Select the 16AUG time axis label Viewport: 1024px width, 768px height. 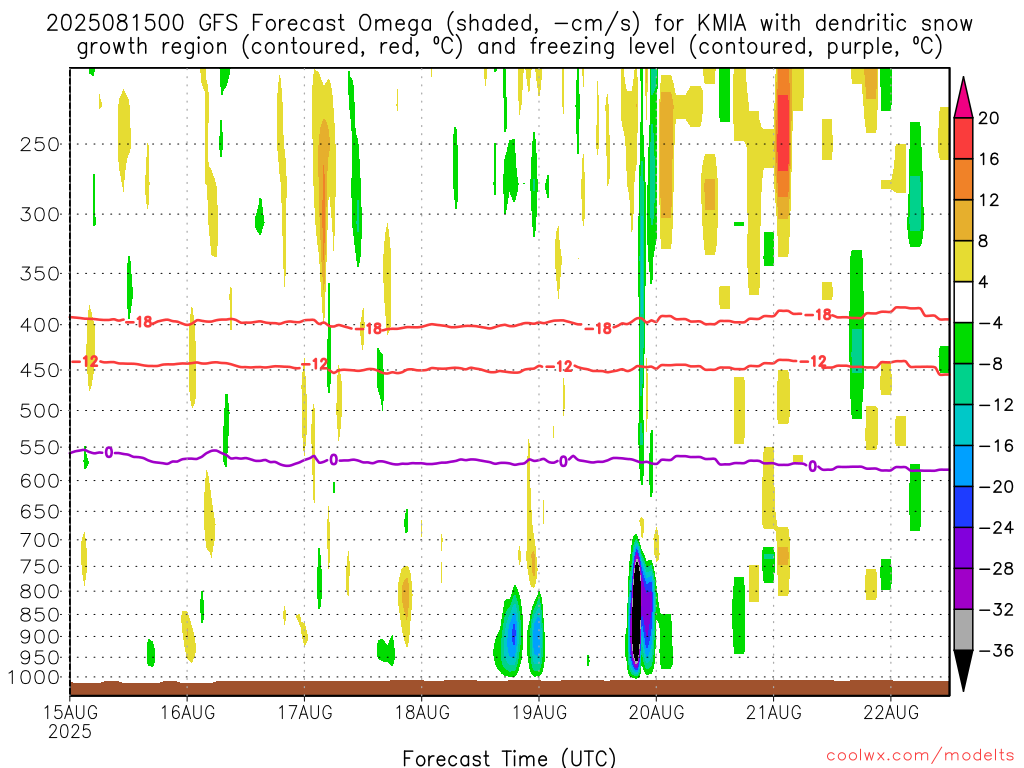pyautogui.click(x=187, y=712)
